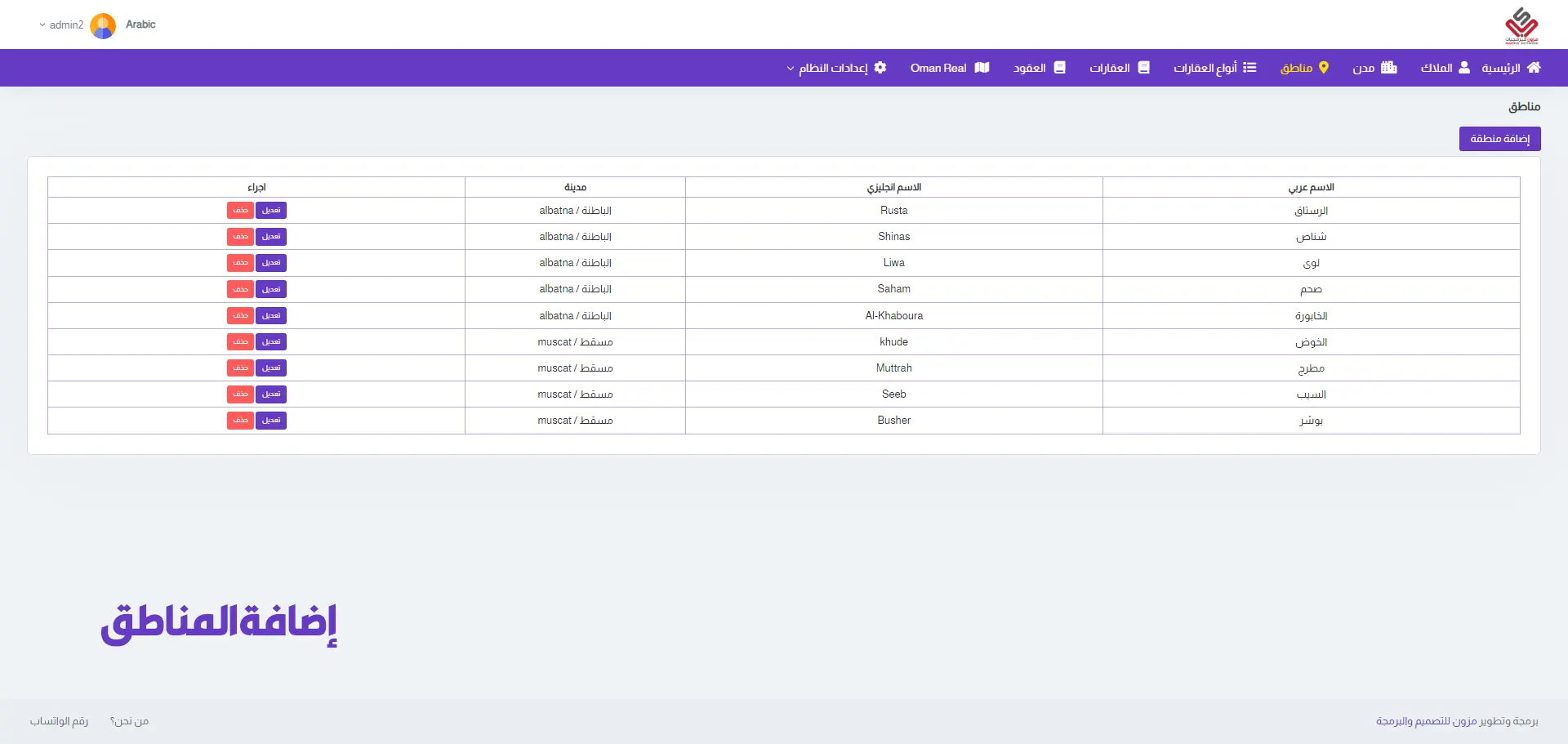Click the company logo at top right
1568x744 pixels.
tap(1521, 25)
